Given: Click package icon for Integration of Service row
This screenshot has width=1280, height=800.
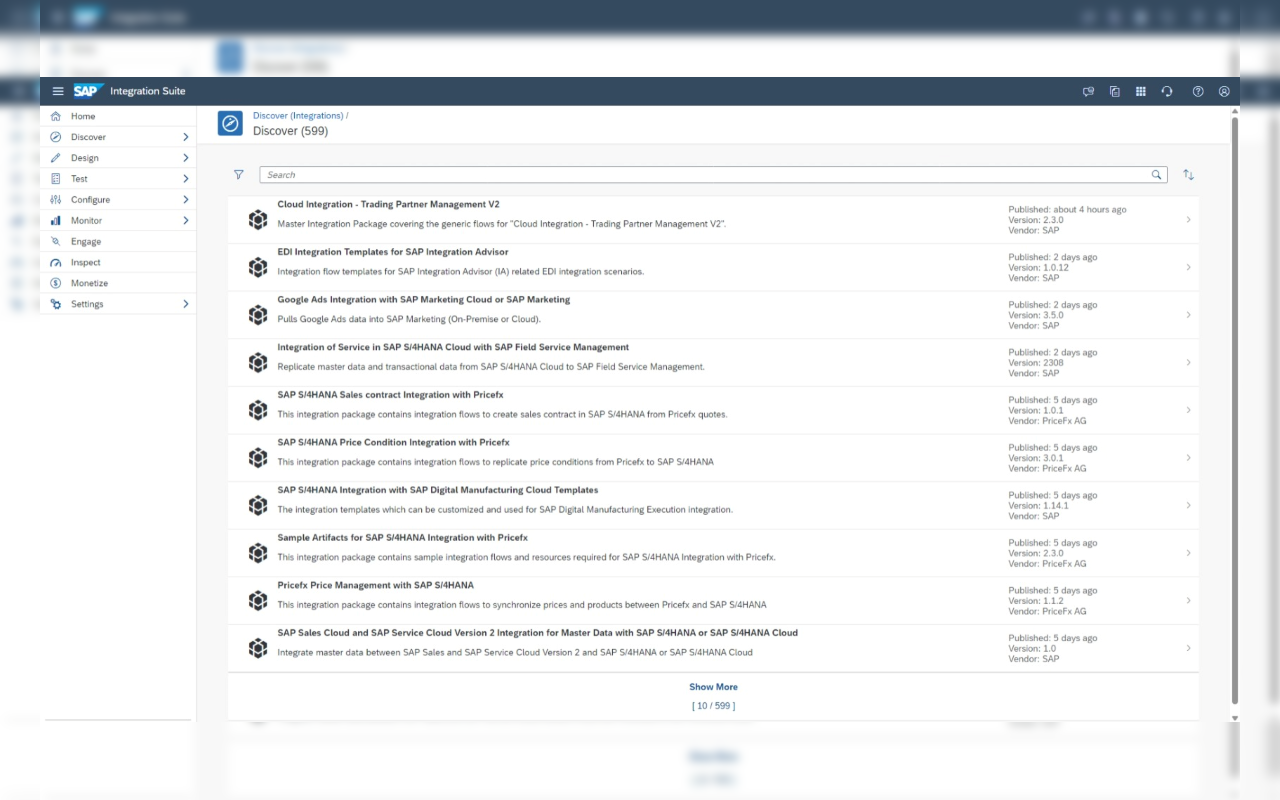Looking at the screenshot, I should (x=258, y=362).
